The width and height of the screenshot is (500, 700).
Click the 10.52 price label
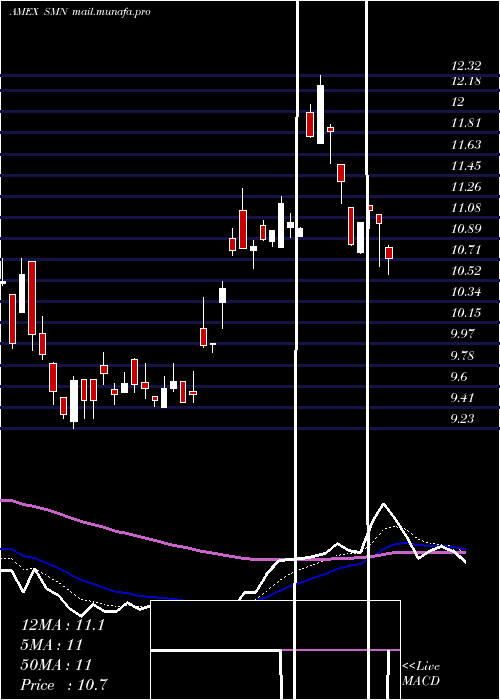coord(466,271)
